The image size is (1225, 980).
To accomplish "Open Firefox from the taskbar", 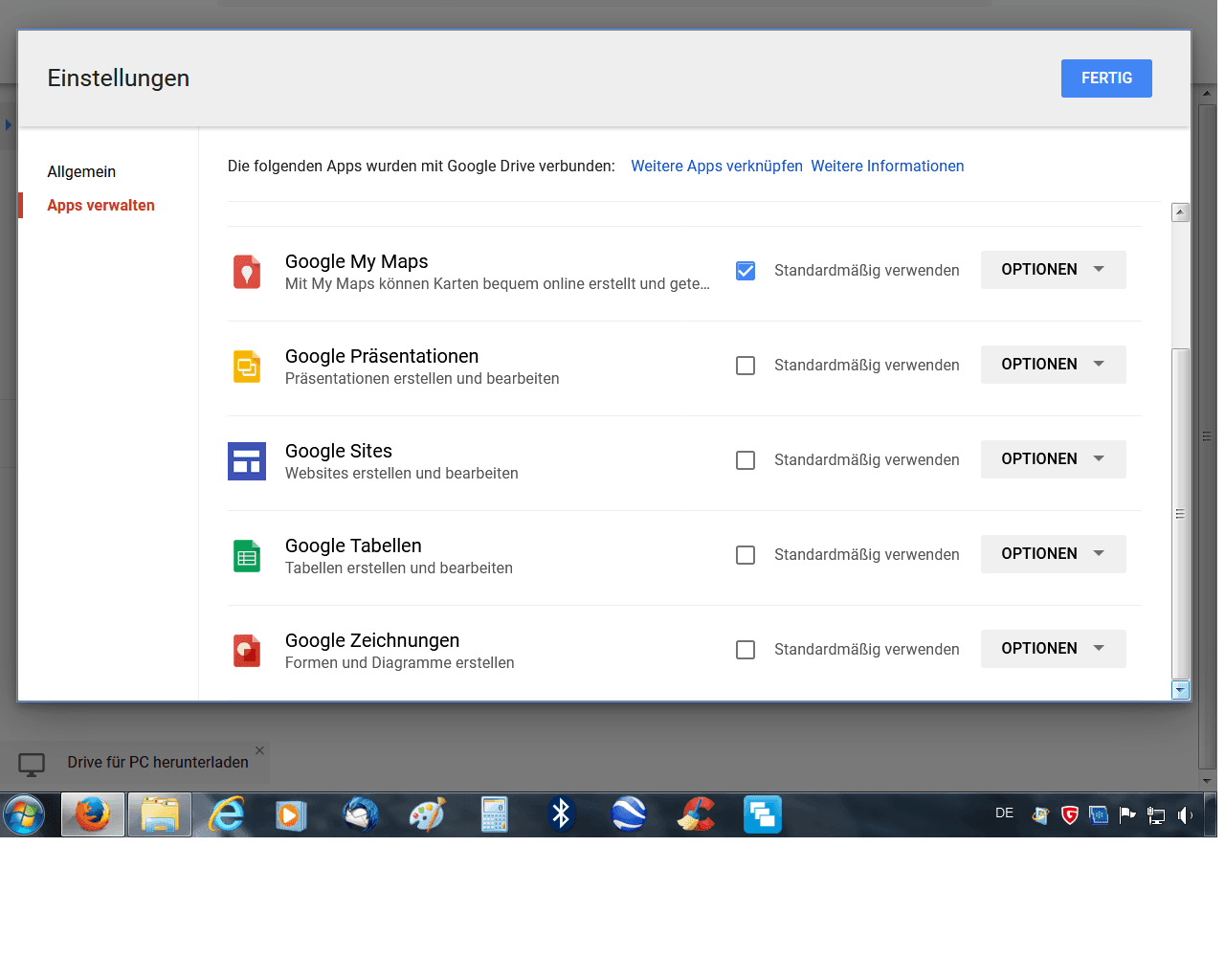I will [x=93, y=815].
